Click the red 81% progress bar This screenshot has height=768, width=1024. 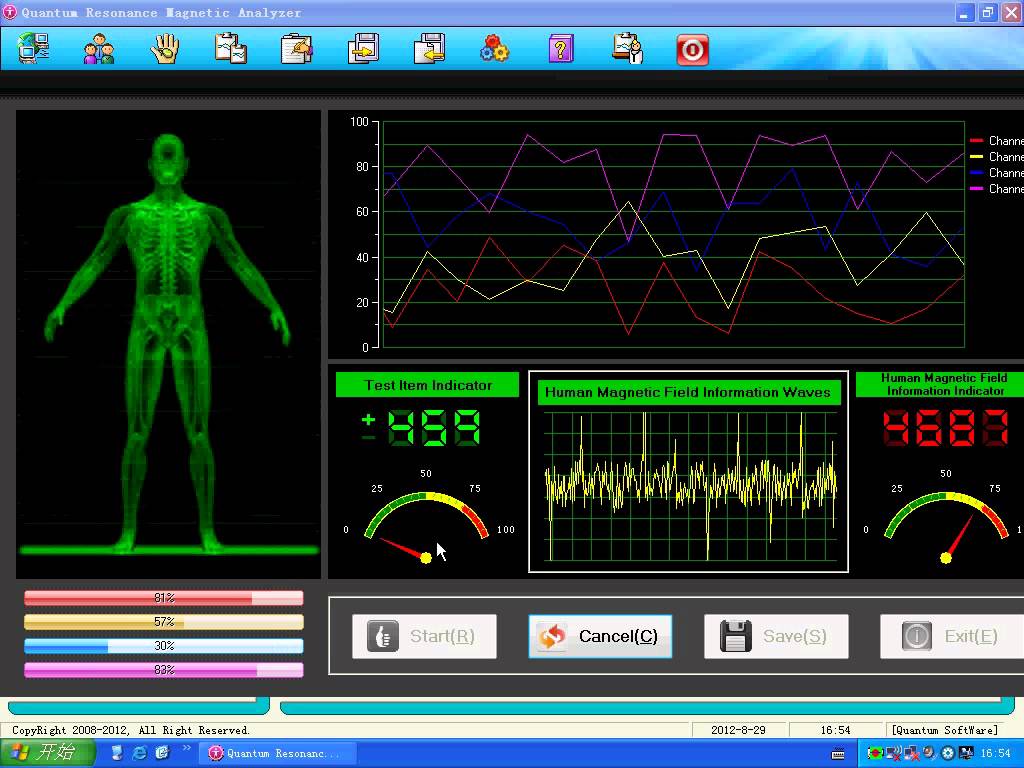coord(164,598)
